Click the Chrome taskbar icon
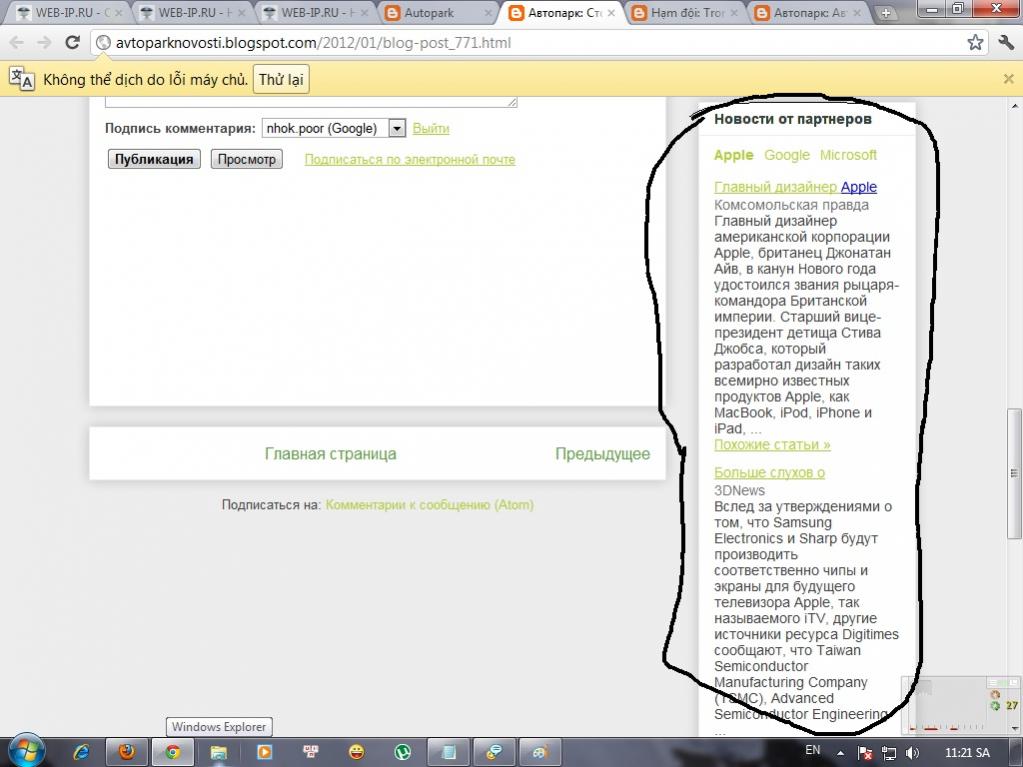The image size is (1023, 767). (172, 752)
